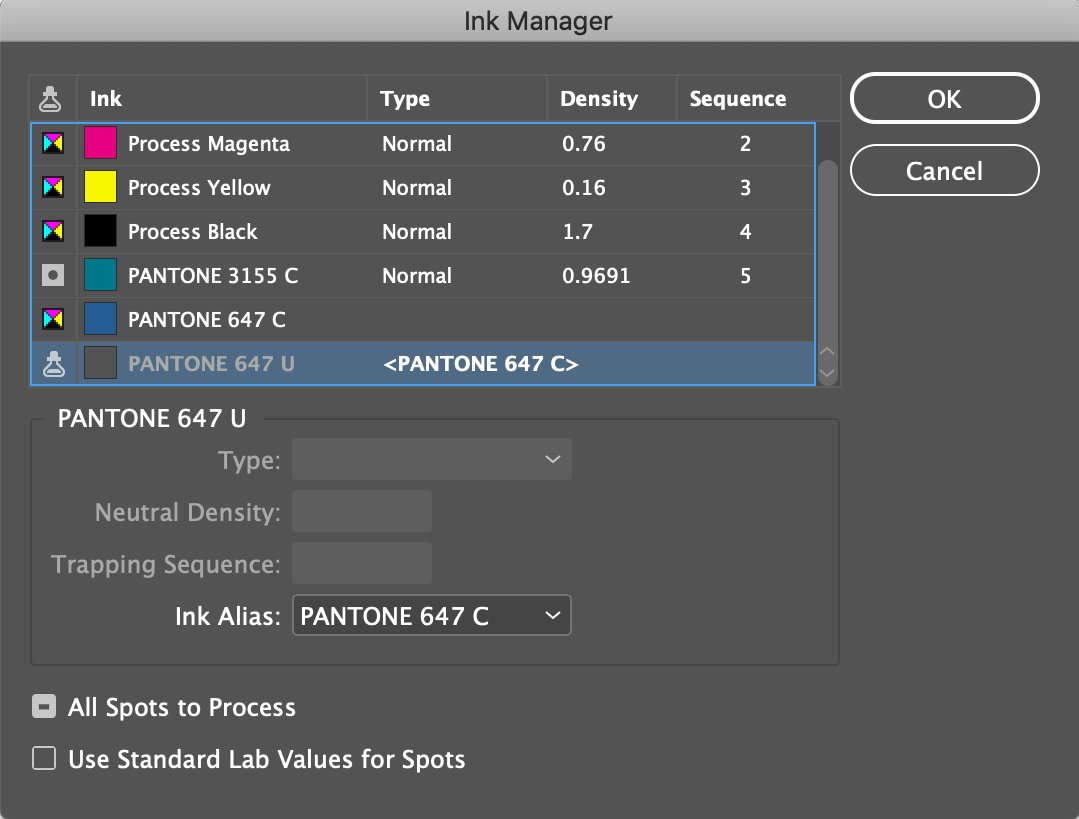Viewport: 1079px width, 819px height.
Task: Select the Process Yellow ink name
Action: (x=199, y=188)
